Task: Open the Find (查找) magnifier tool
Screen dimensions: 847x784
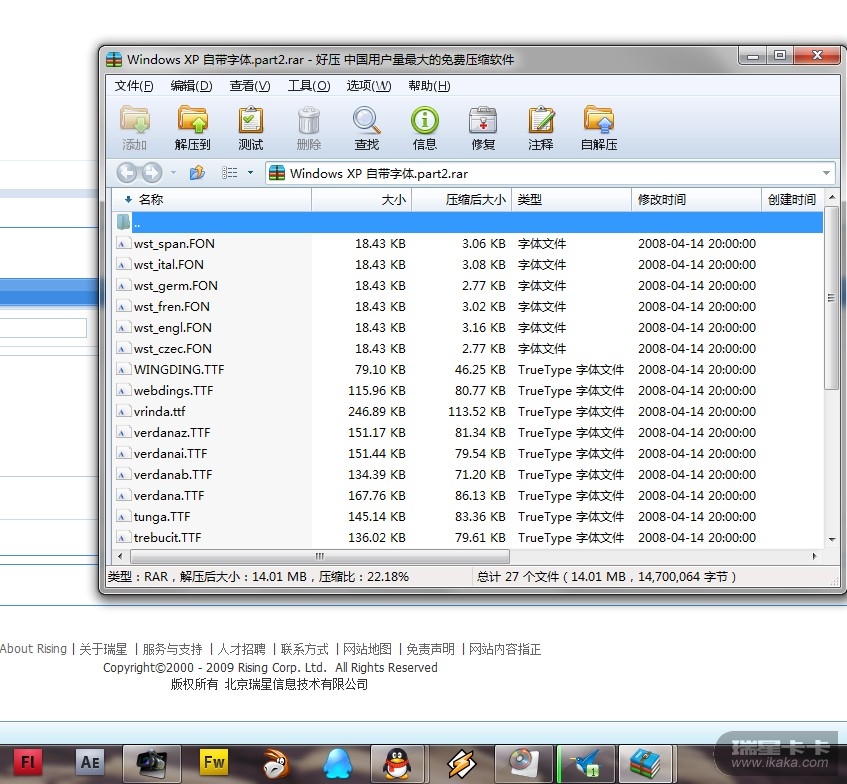Action: 367,129
